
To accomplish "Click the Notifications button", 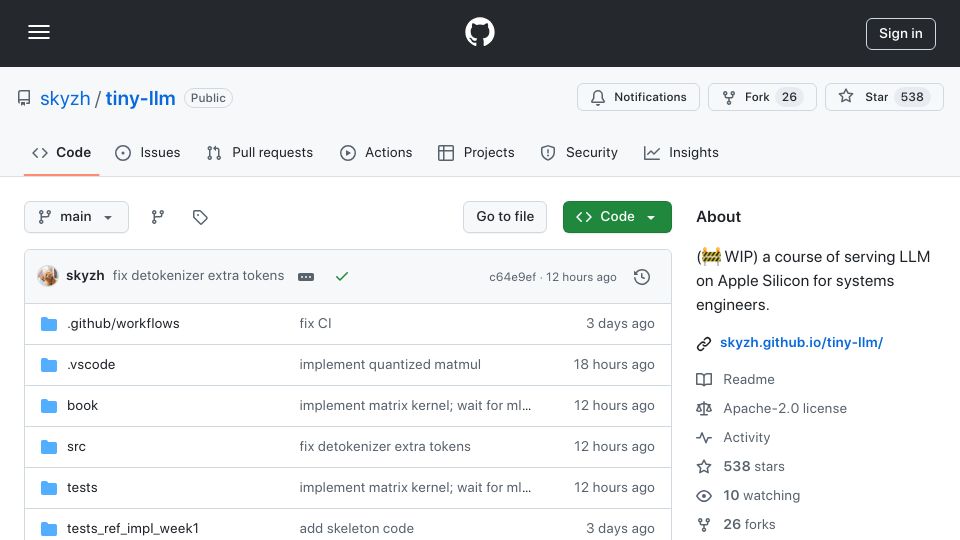I will click(x=638, y=97).
